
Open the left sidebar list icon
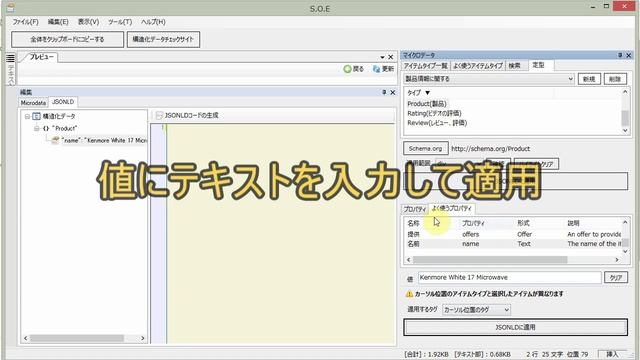[11, 58]
